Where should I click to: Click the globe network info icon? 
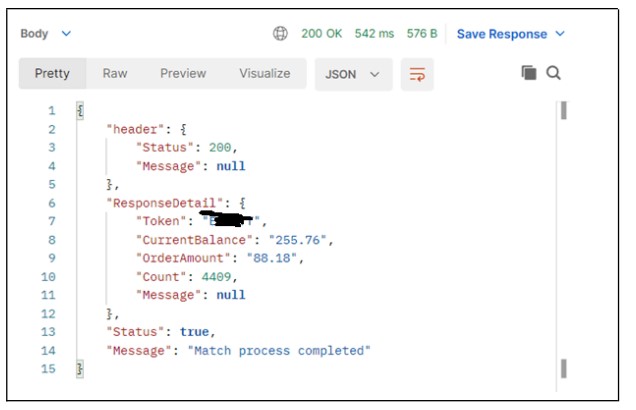click(281, 34)
